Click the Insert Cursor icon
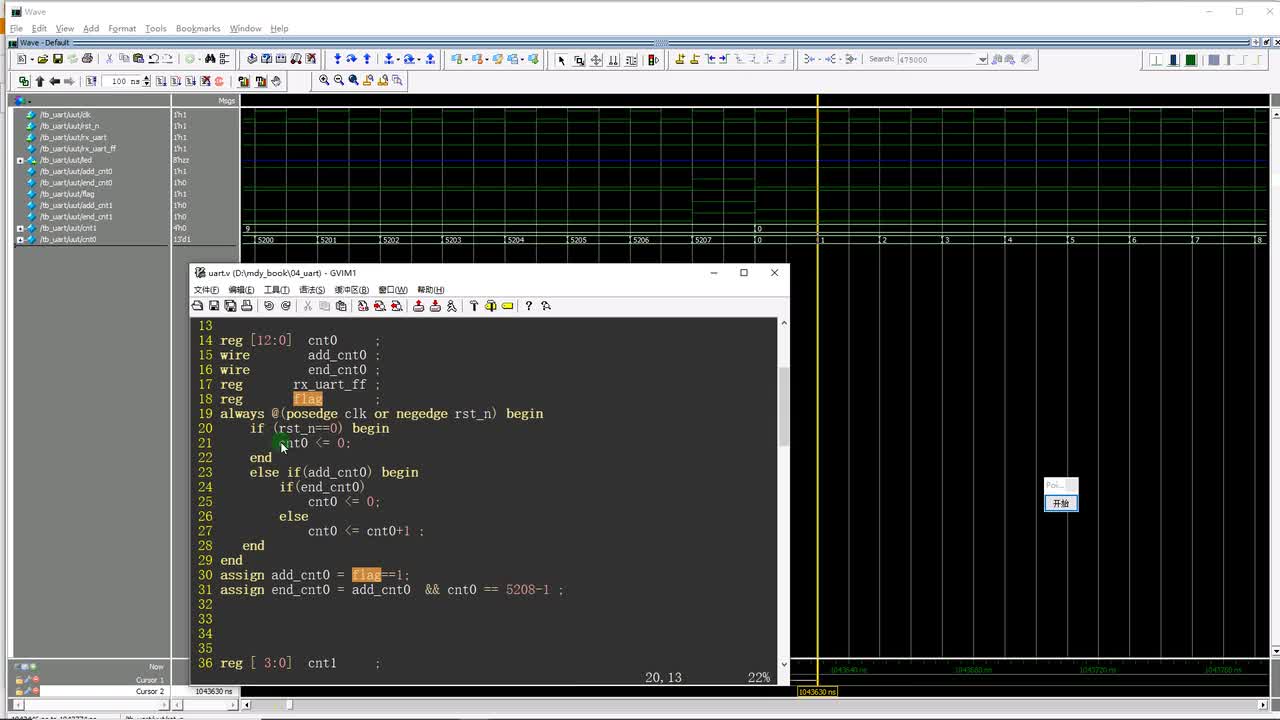The image size is (1280, 720). [x=680, y=59]
